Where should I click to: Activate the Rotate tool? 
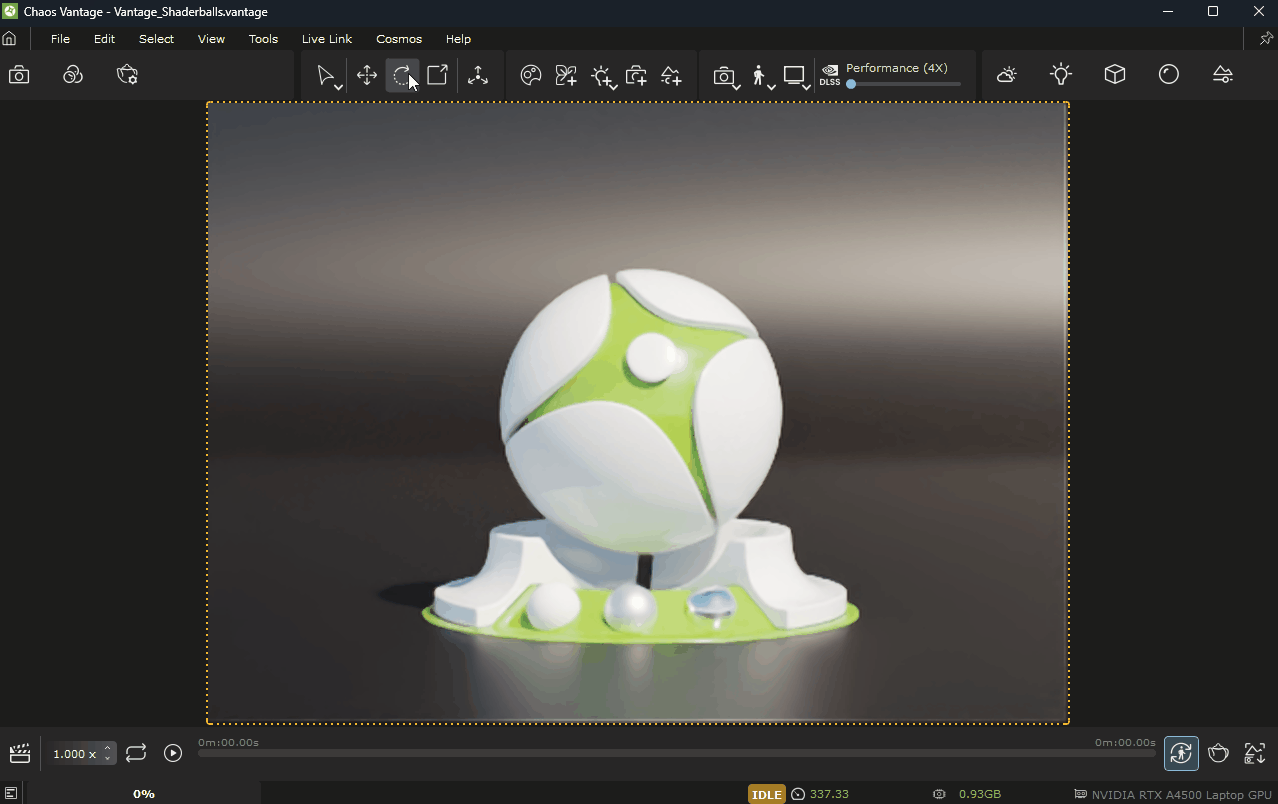coord(402,75)
